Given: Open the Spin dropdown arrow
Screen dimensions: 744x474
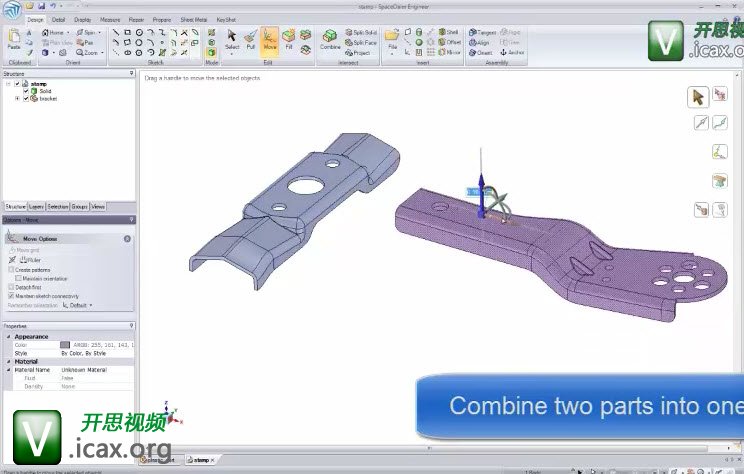Looking at the screenshot, I should coord(100,32).
